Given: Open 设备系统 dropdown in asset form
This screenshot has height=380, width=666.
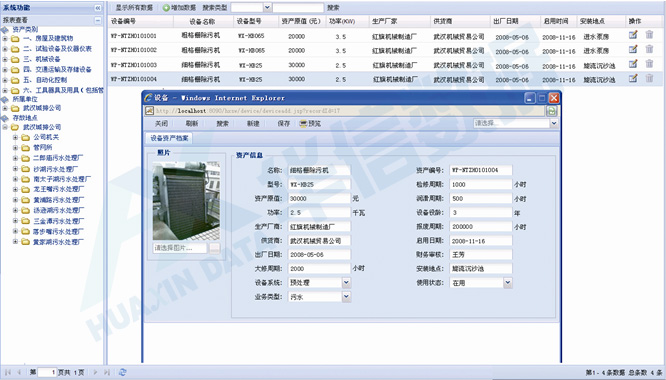Looking at the screenshot, I should point(346,282).
